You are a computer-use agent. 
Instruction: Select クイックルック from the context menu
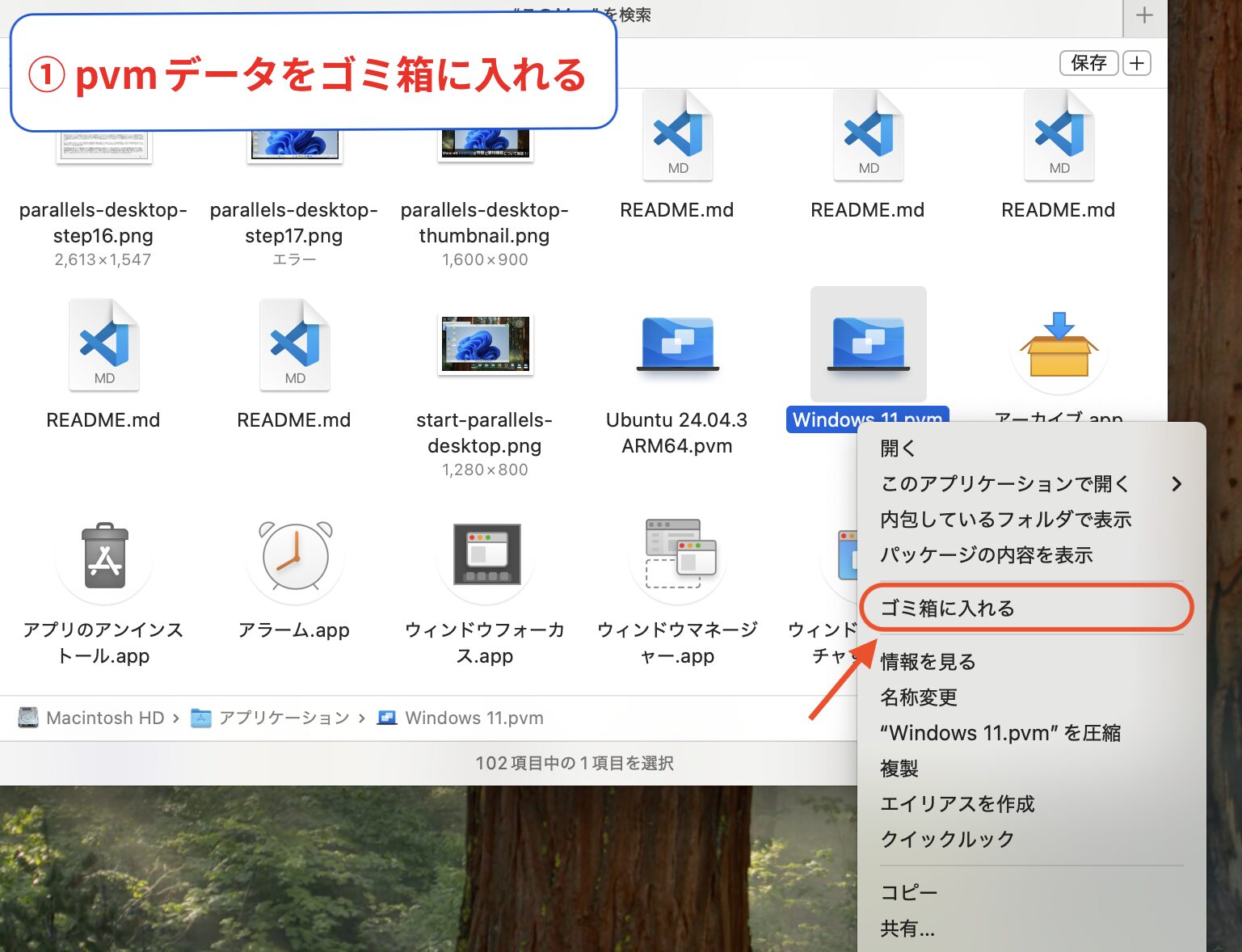pos(947,840)
